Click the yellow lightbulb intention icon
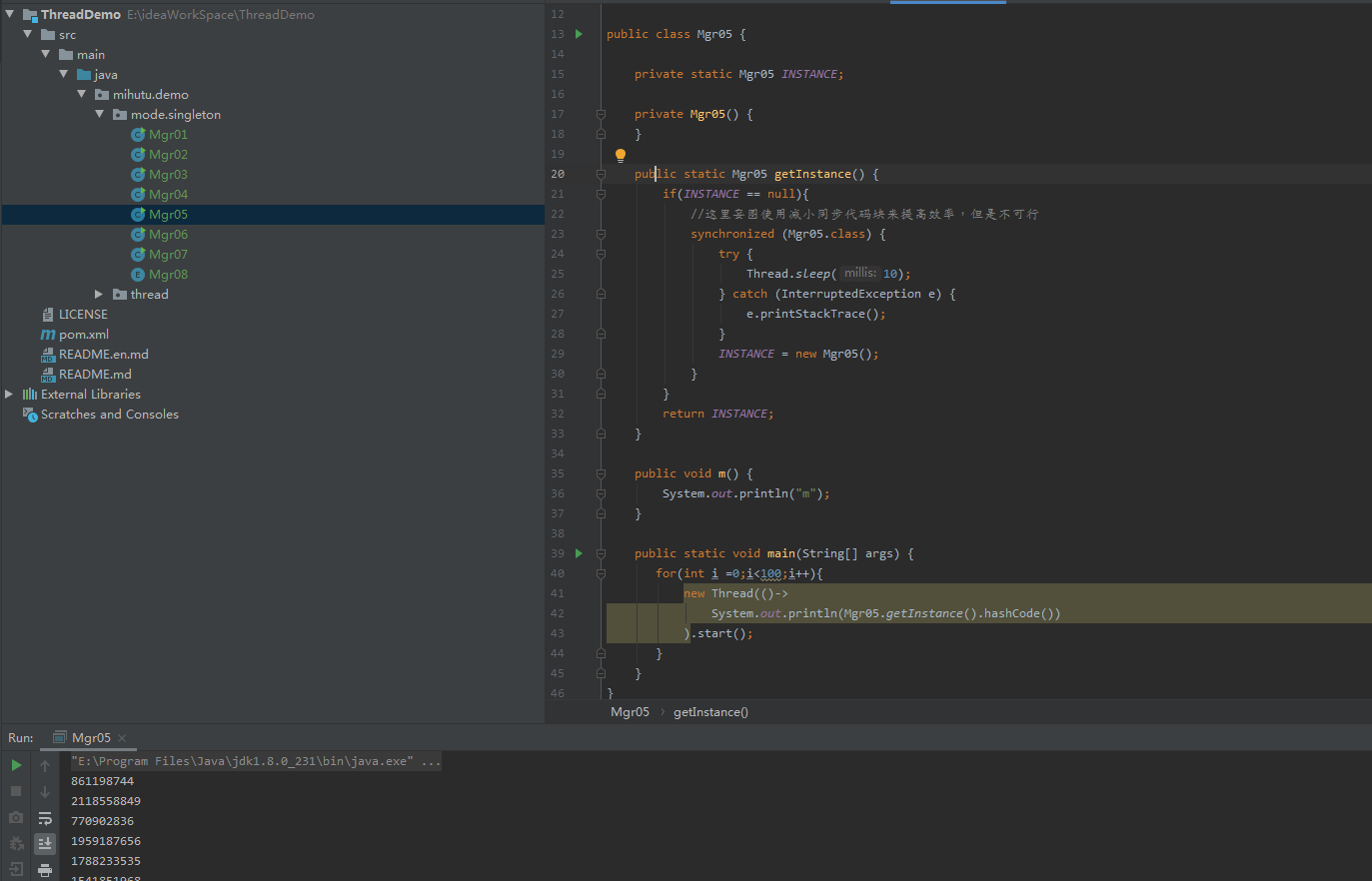 coord(621,155)
